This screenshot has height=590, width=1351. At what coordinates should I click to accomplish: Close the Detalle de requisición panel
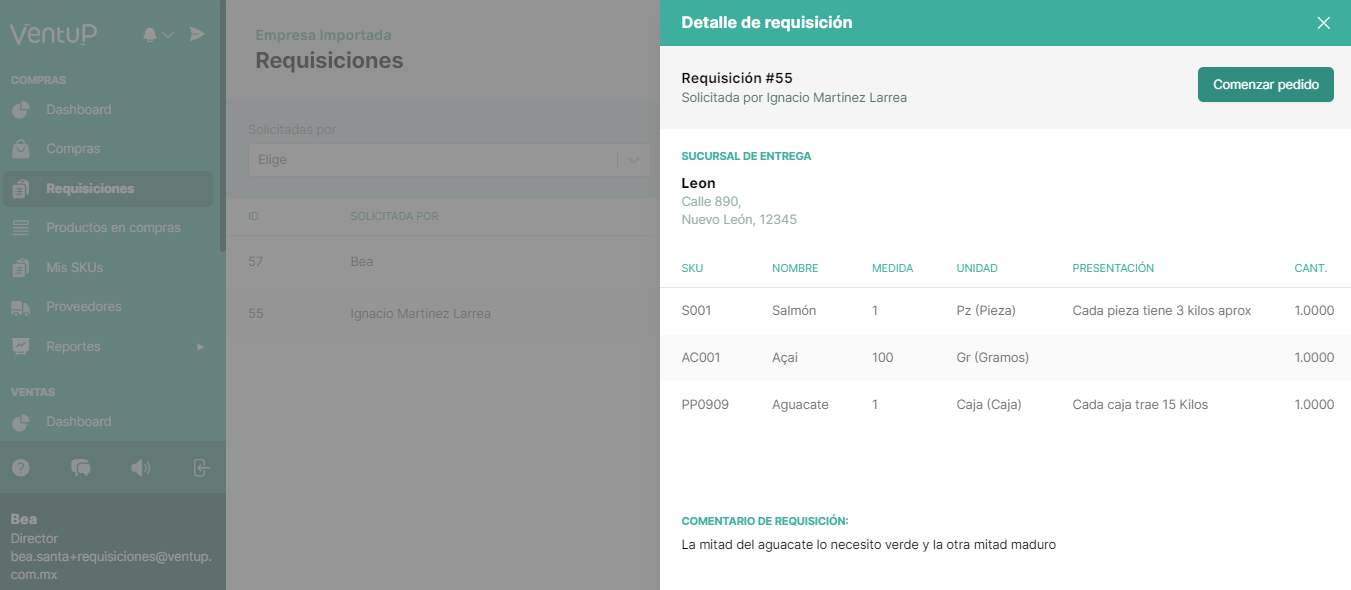pyautogui.click(x=1323, y=22)
